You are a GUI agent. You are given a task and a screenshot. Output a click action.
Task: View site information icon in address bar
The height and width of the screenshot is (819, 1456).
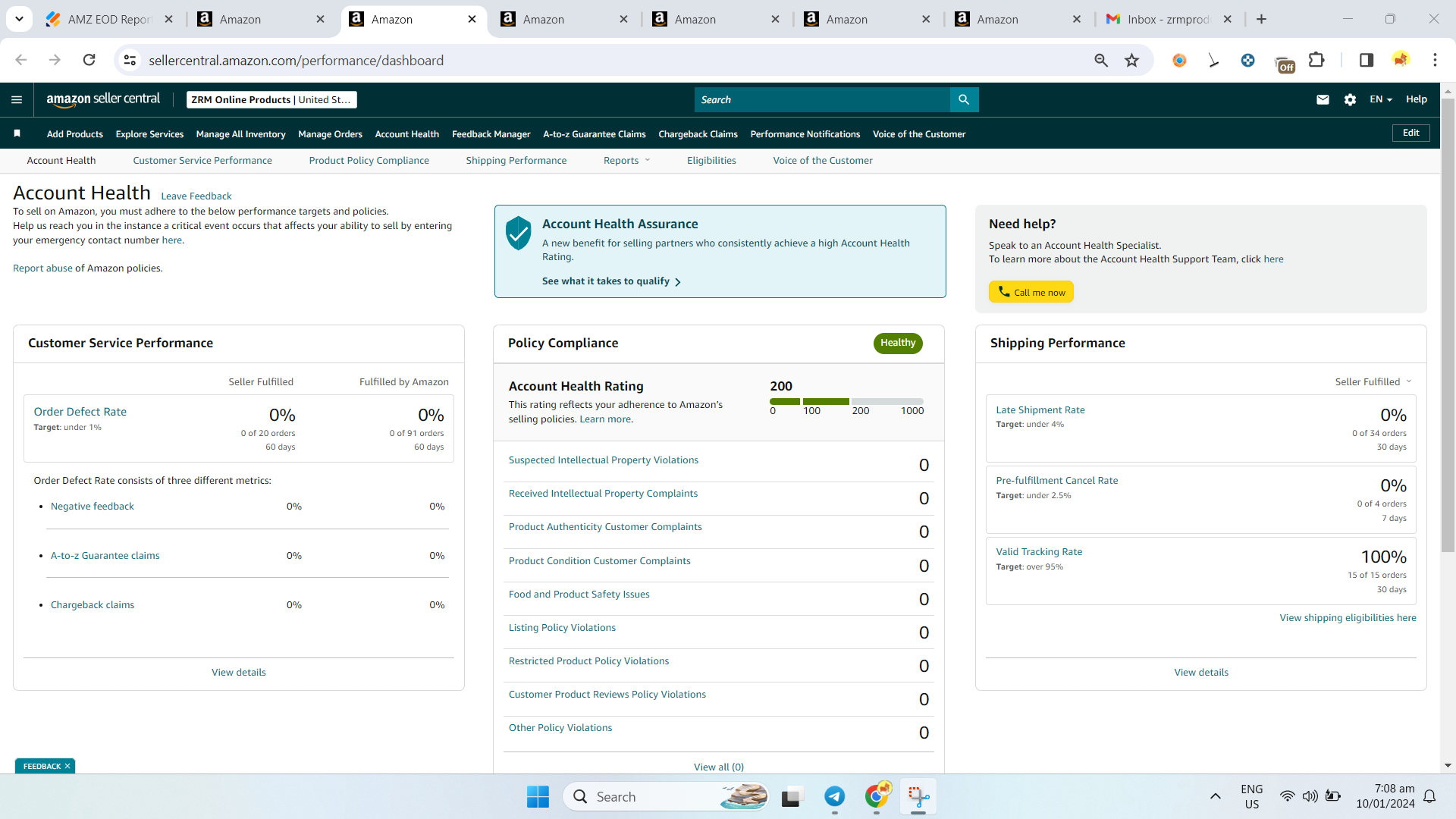pos(130,60)
